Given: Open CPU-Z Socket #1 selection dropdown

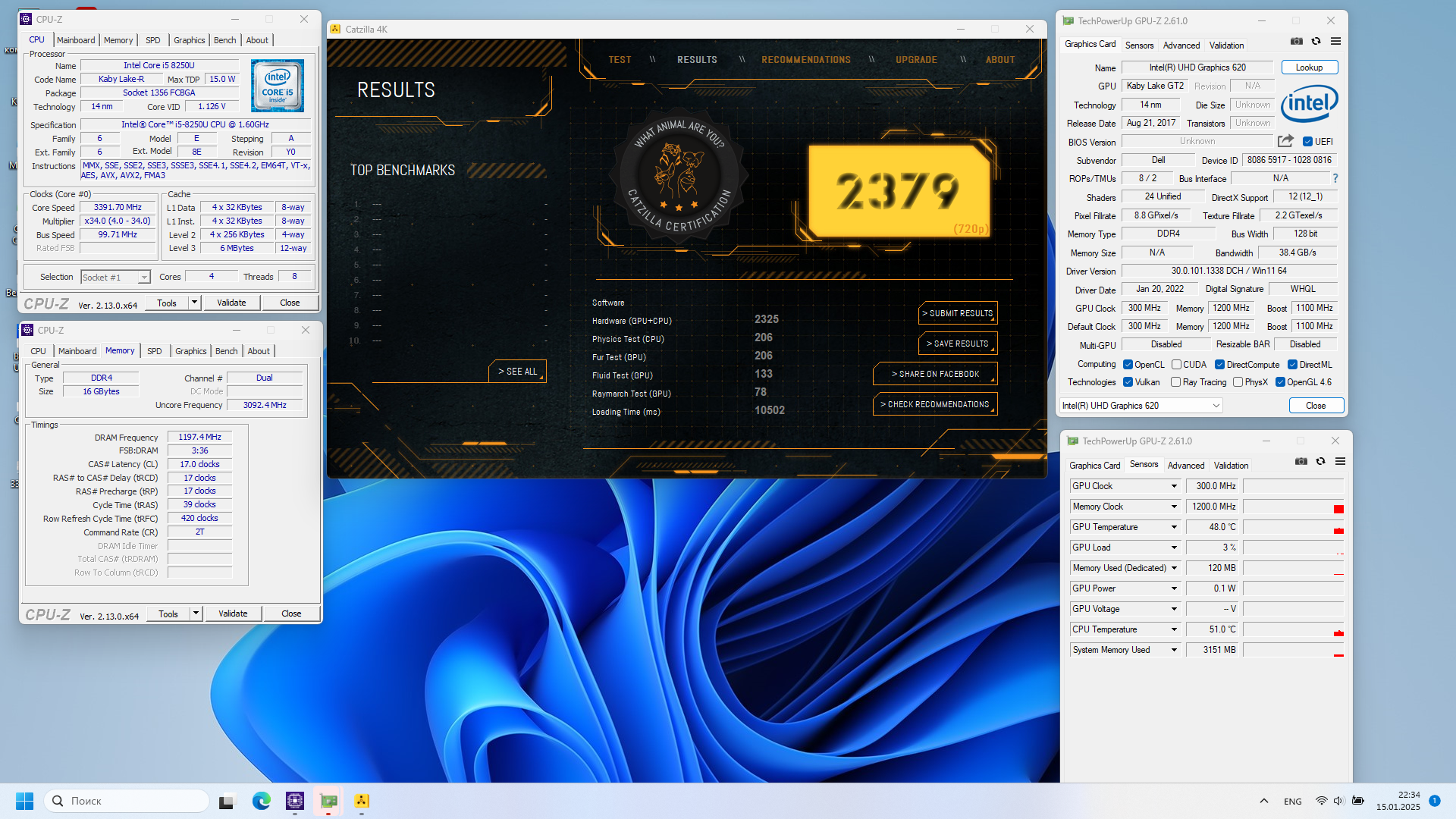Looking at the screenshot, I should (115, 278).
